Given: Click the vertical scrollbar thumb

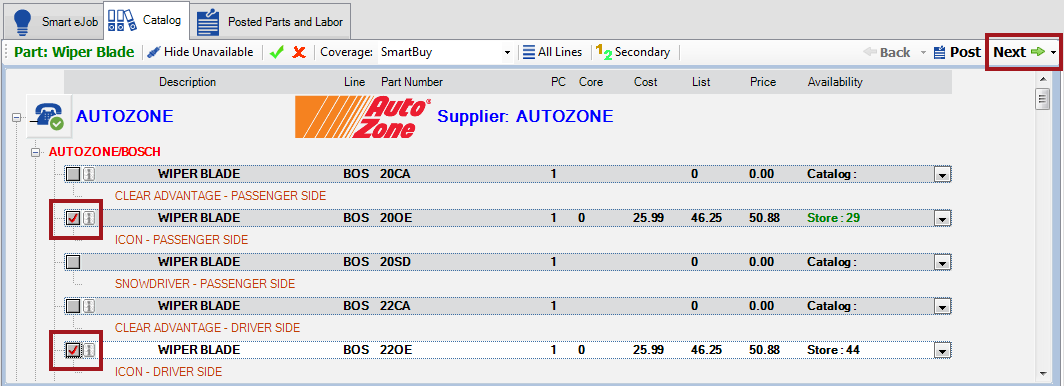Looking at the screenshot, I should click(1043, 99).
